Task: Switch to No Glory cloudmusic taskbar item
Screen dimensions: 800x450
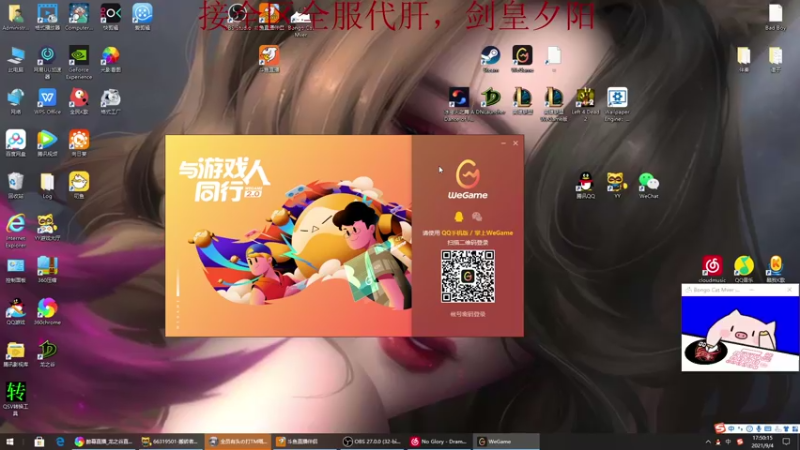Action: tap(439, 442)
